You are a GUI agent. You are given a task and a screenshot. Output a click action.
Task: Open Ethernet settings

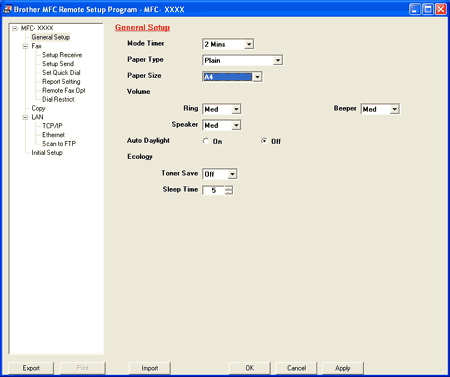(x=53, y=135)
